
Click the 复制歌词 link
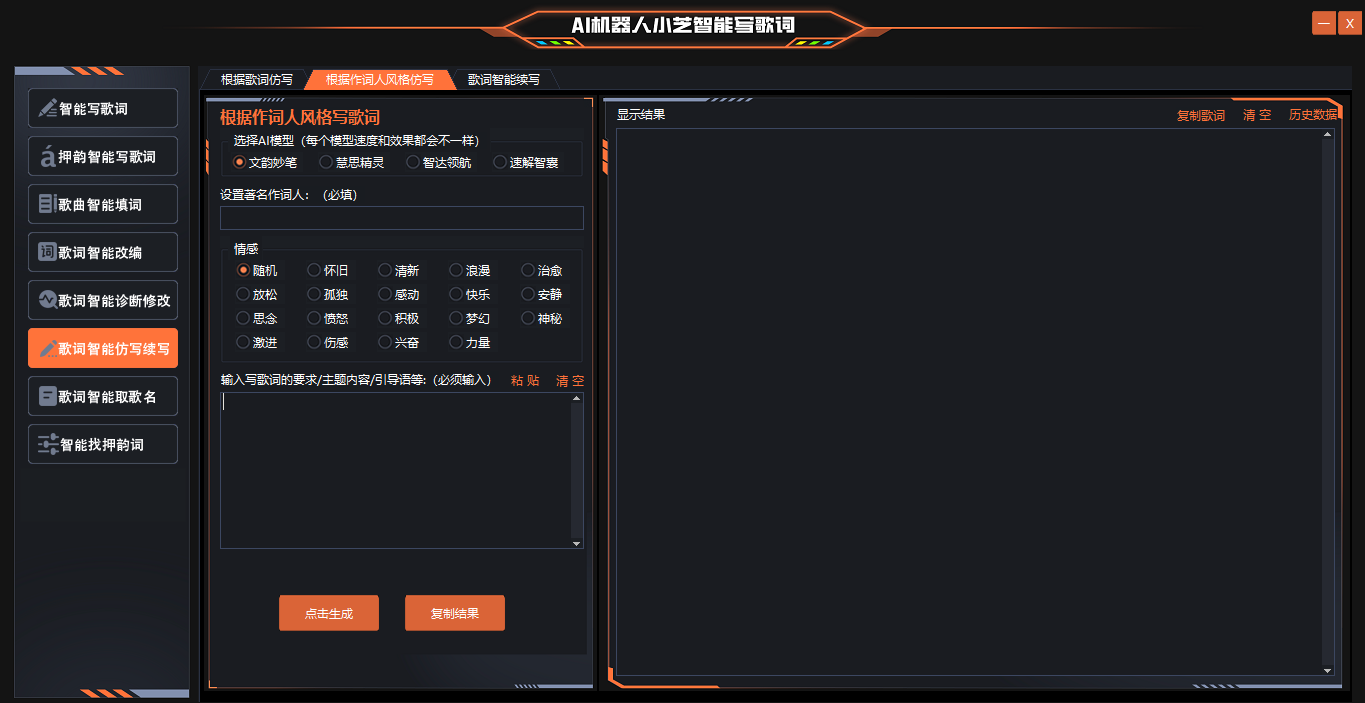(1200, 115)
